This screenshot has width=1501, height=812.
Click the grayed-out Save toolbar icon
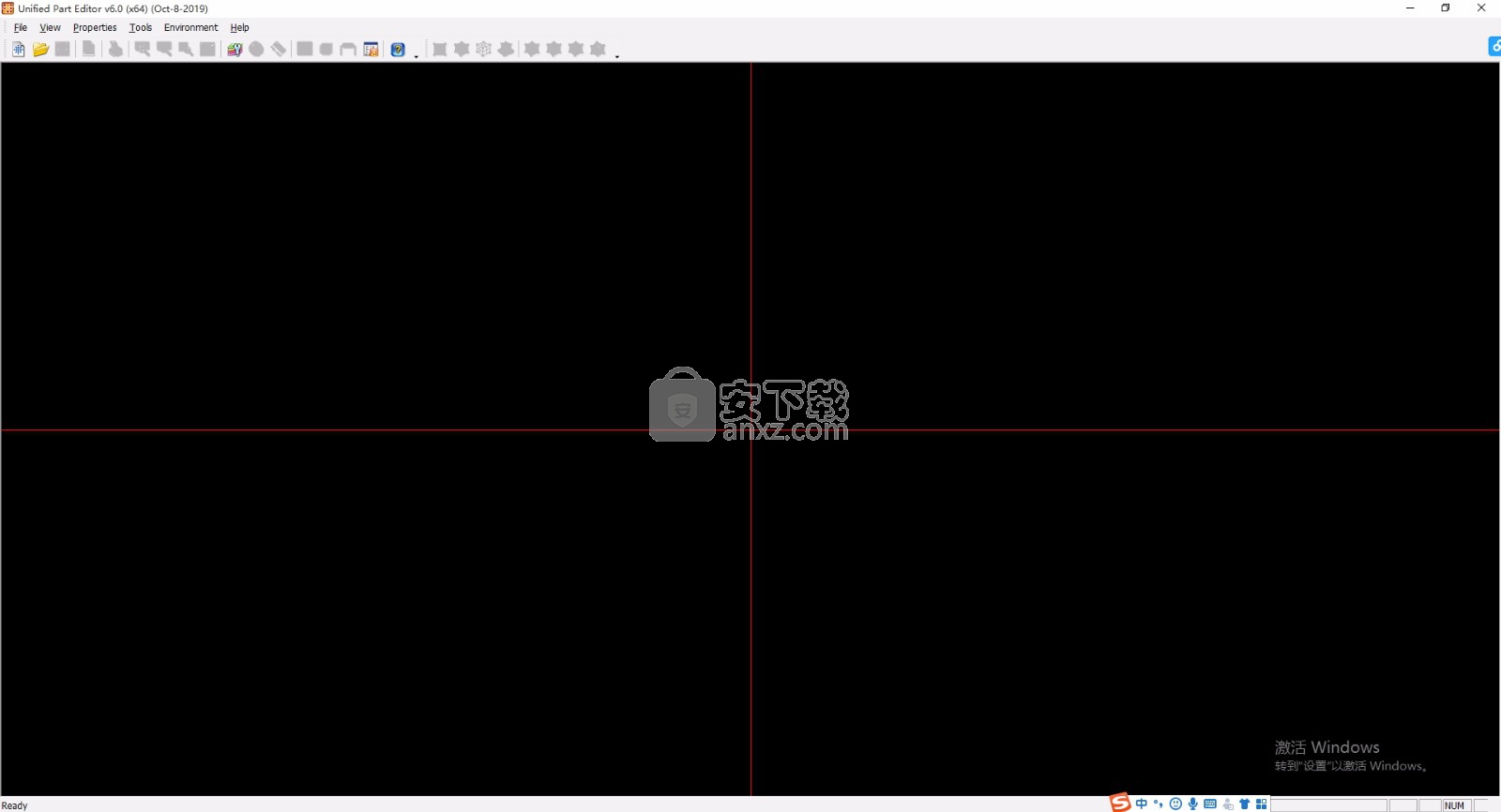63,49
